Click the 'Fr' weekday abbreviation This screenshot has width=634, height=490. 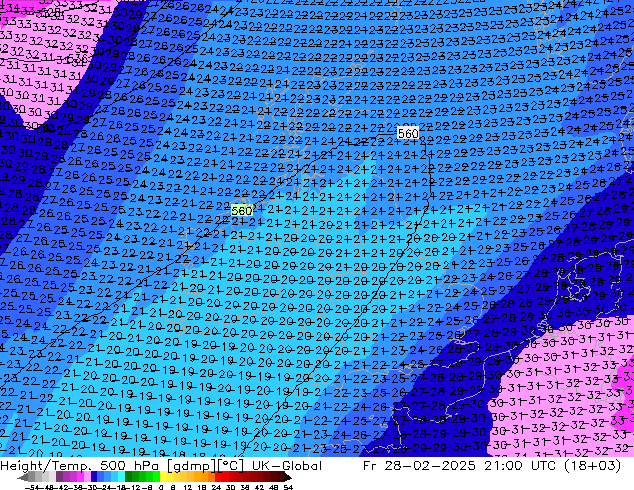pos(370,466)
